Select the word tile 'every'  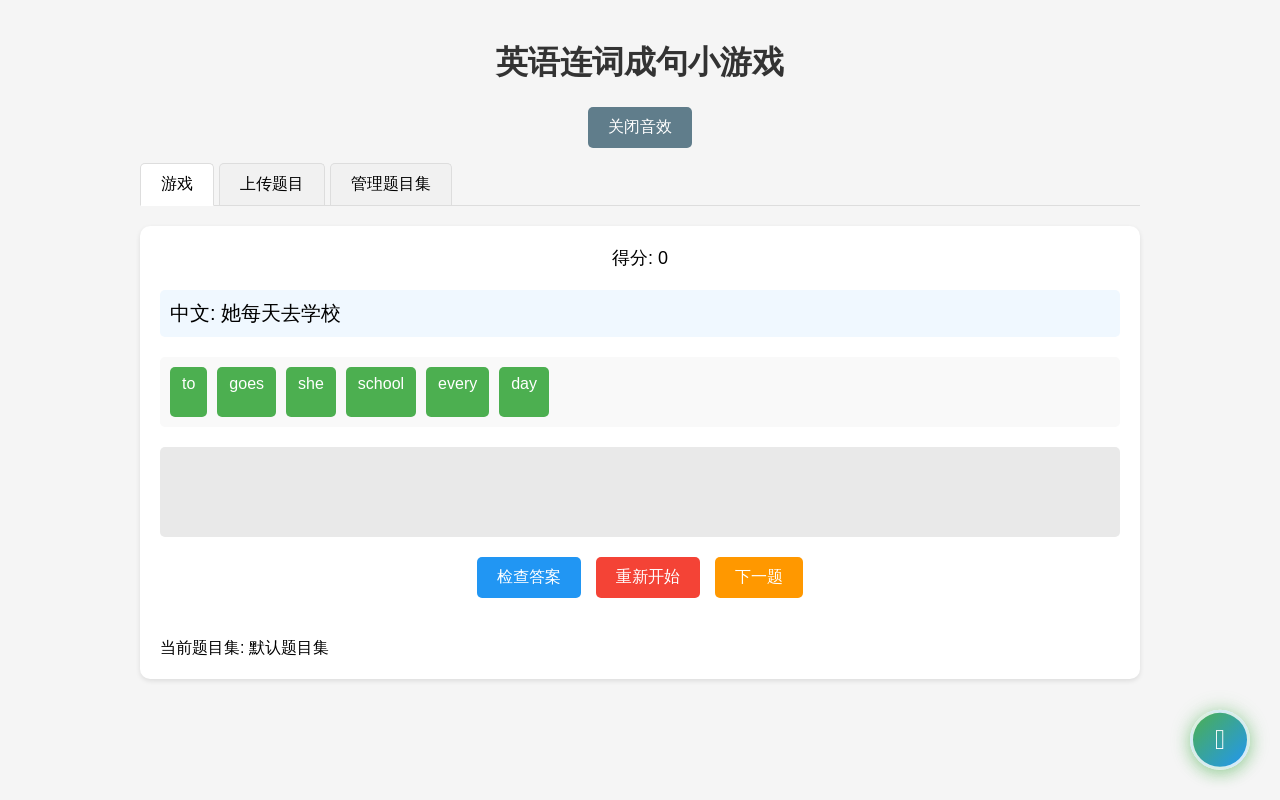tap(457, 391)
